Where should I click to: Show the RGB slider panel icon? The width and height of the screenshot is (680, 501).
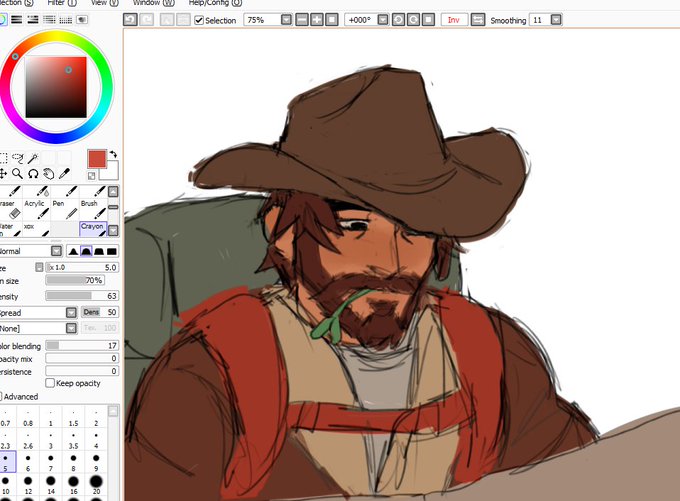(16, 20)
